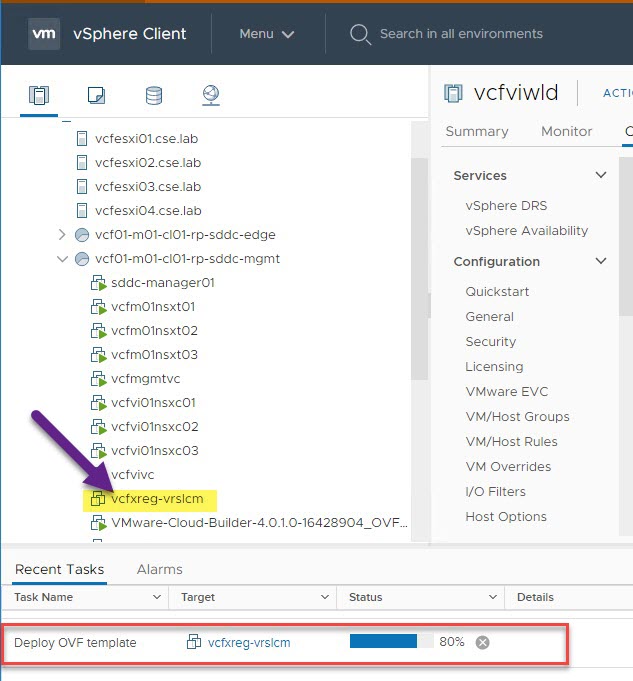Switch to the Monitor tab
The image size is (633, 681).
566,131
